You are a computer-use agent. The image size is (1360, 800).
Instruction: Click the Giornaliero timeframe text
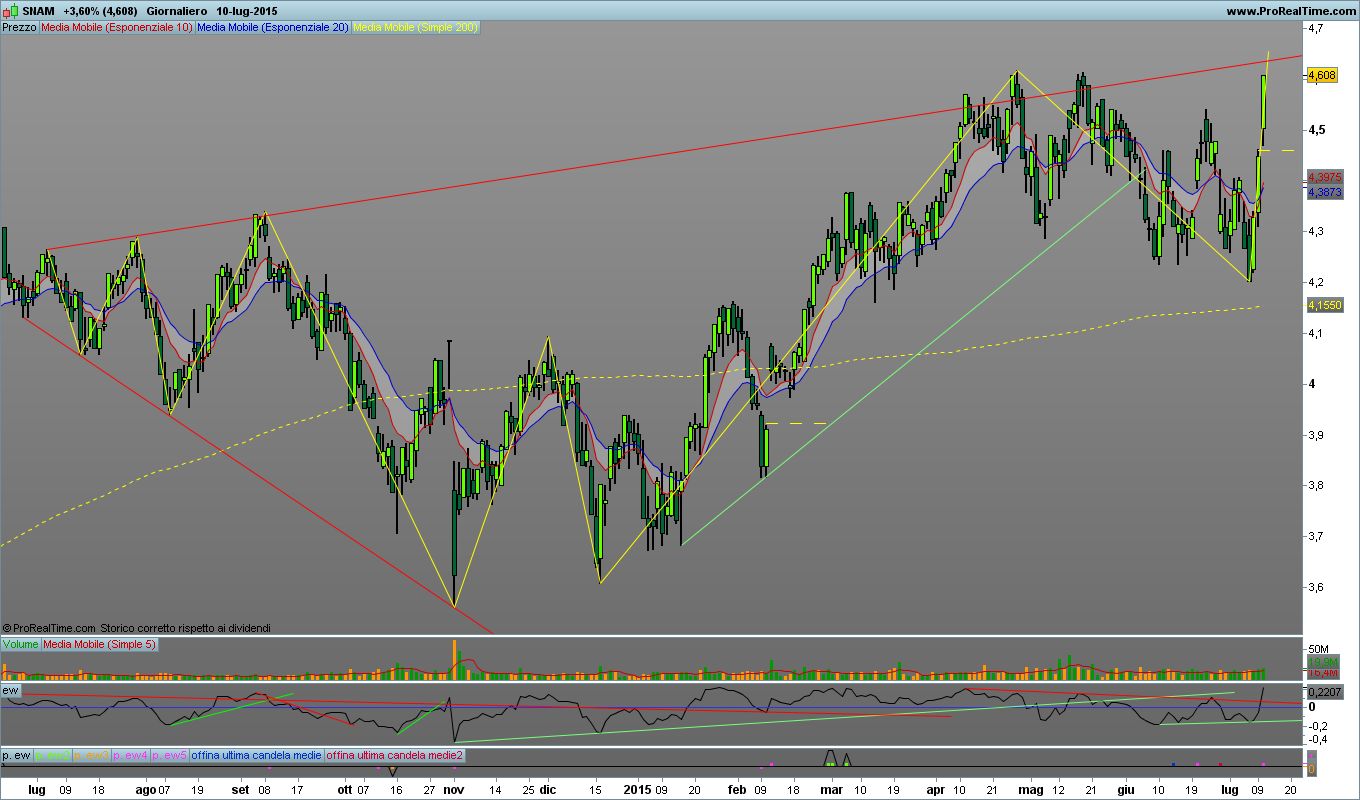pos(177,11)
